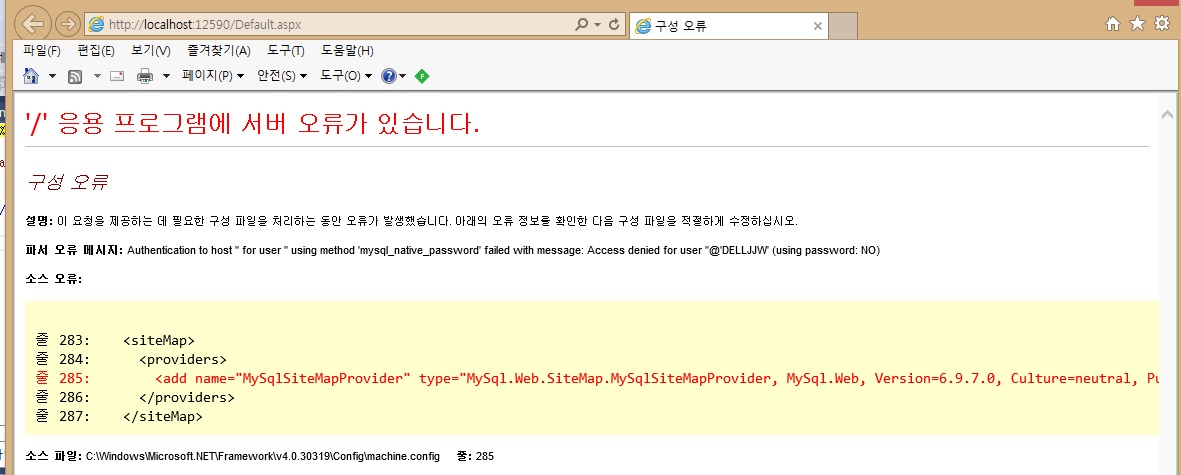Image resolution: width=1181 pixels, height=475 pixels.
Task: Close the 구성 오류 tab
Action: click(818, 26)
